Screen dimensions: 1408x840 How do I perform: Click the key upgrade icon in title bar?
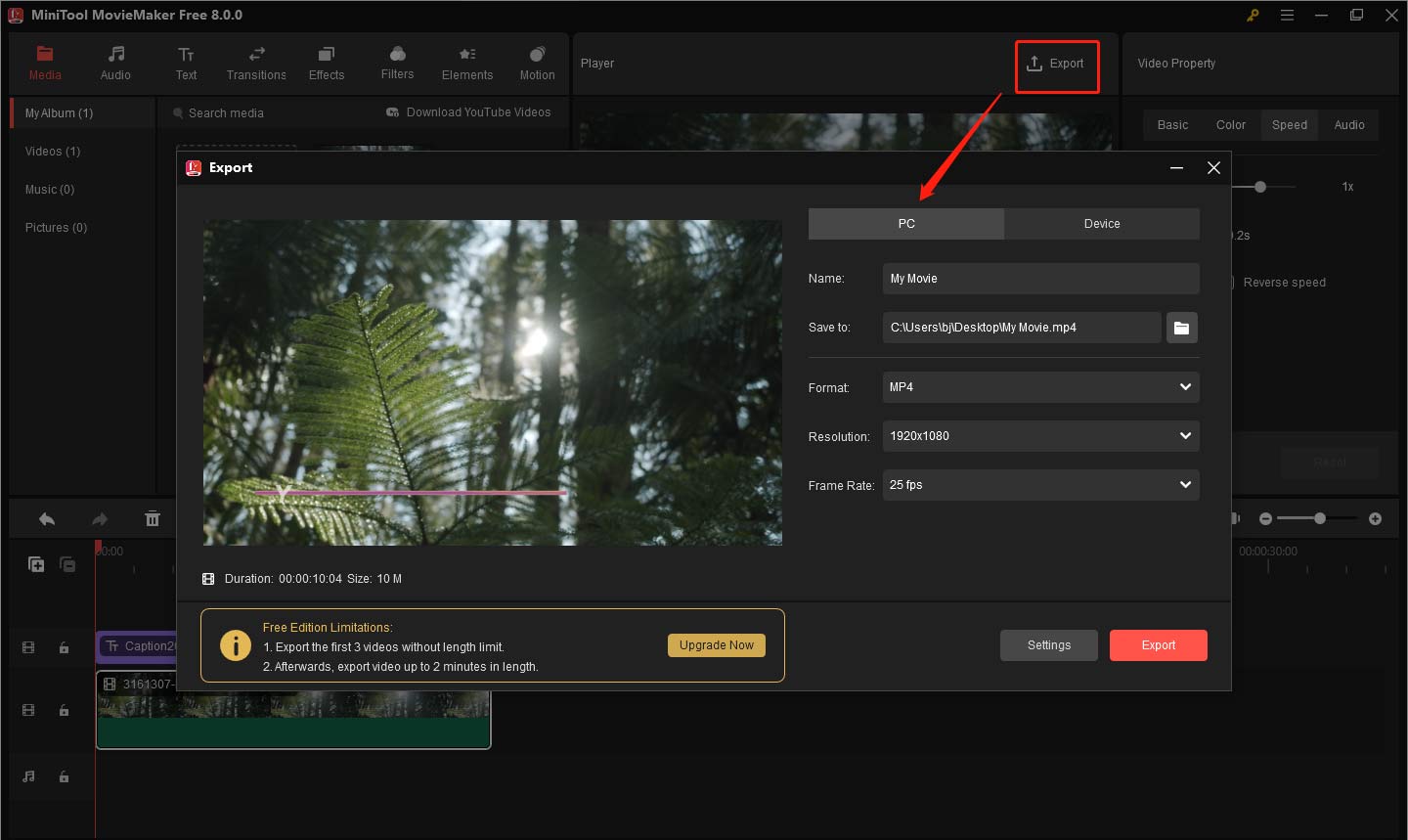point(1253,16)
